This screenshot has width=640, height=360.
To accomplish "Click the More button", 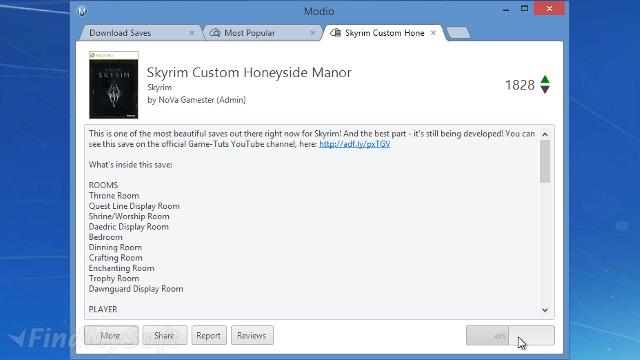I will (111, 336).
